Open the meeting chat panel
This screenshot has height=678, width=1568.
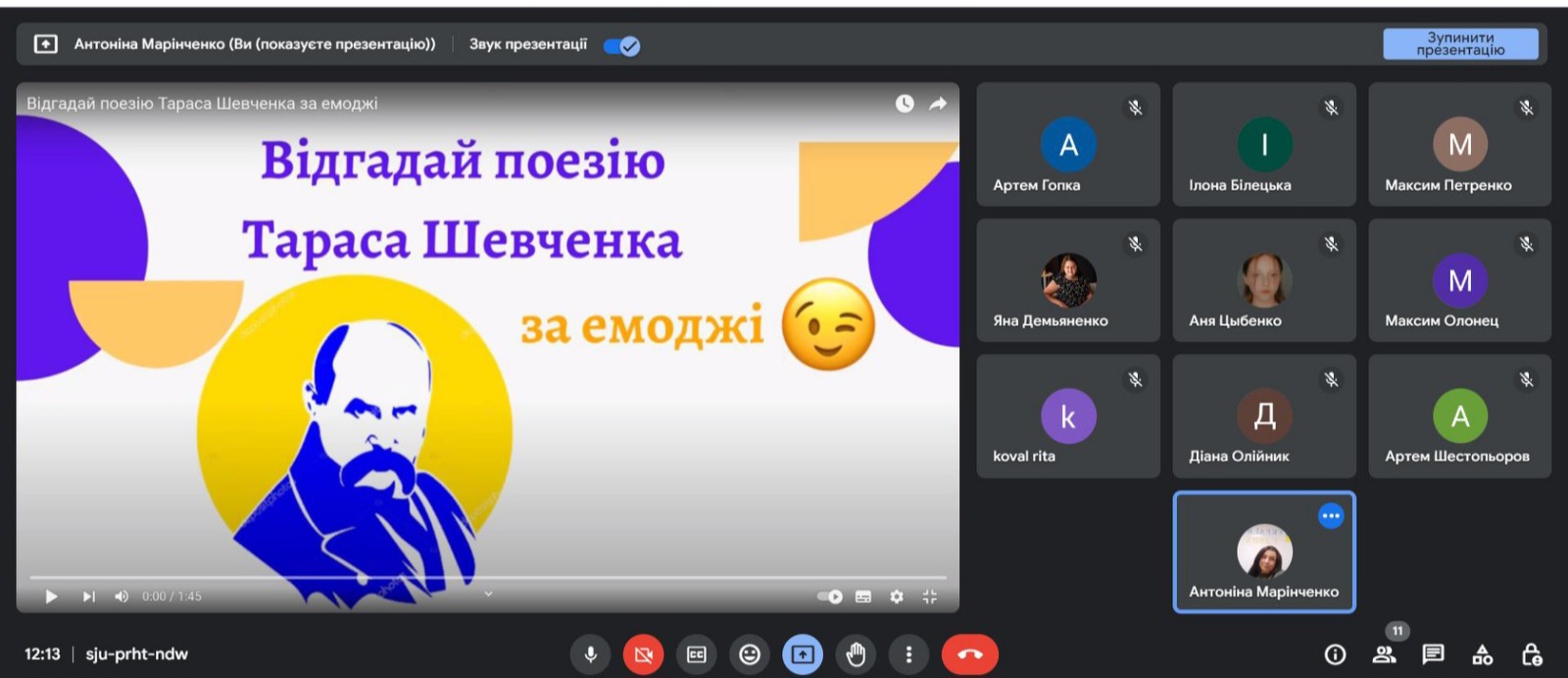[x=1433, y=654]
